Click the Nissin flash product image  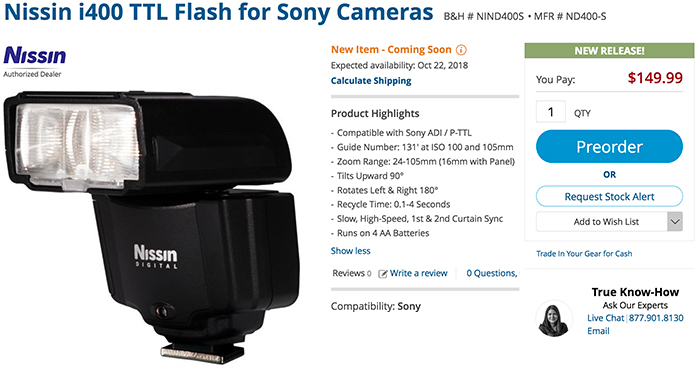[151, 224]
